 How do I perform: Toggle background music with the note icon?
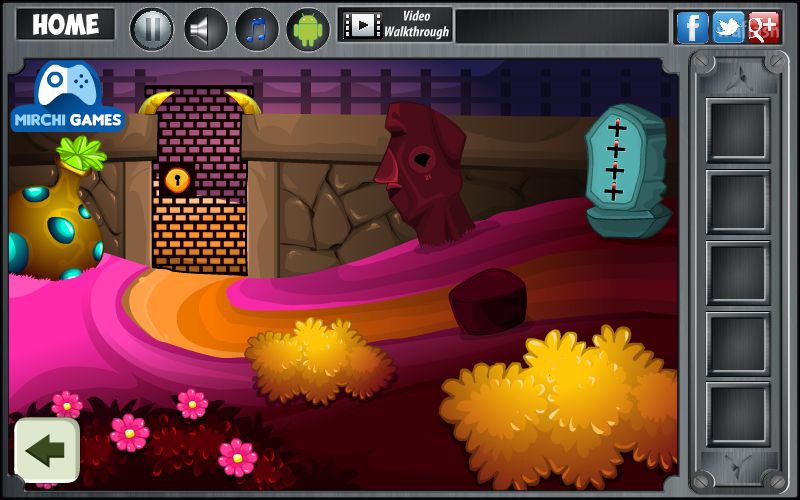click(257, 29)
